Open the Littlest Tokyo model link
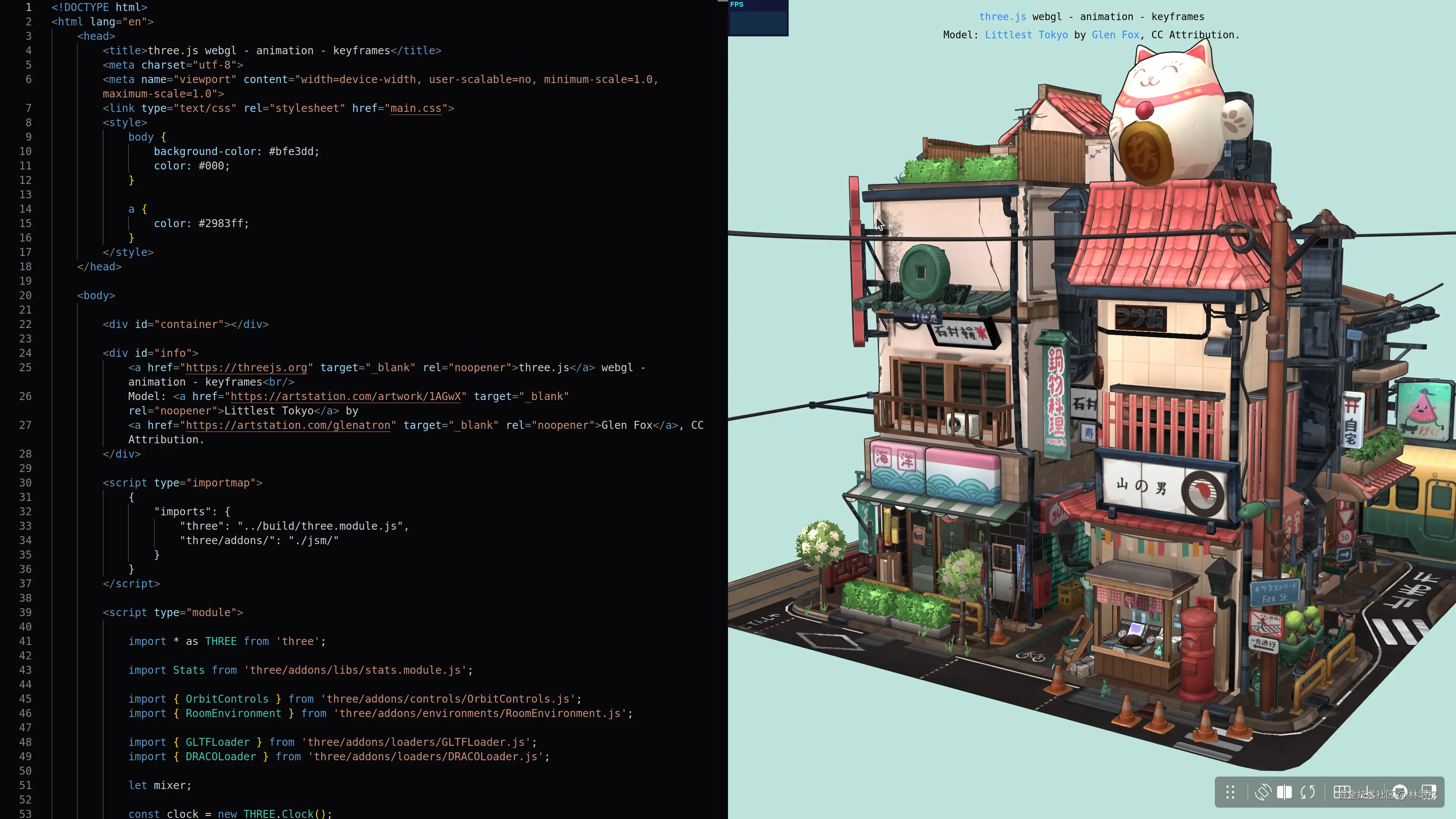 point(1026,35)
